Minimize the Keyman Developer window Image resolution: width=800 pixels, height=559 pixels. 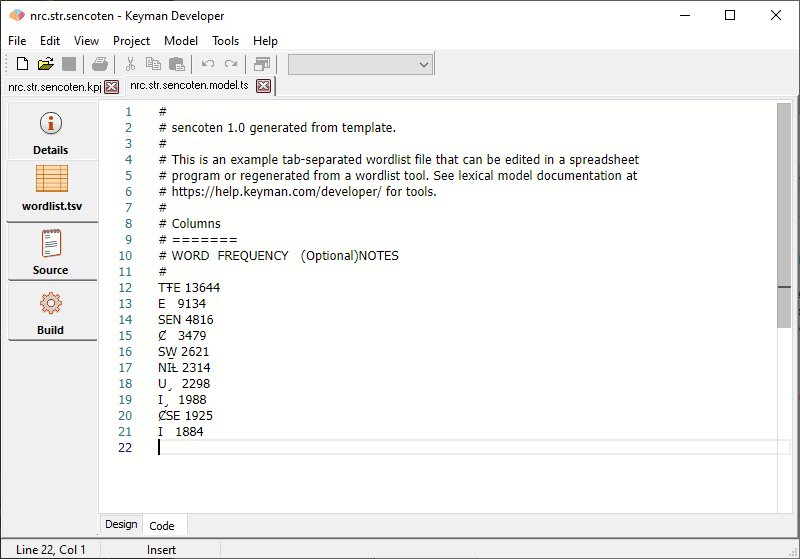pyautogui.click(x=685, y=15)
